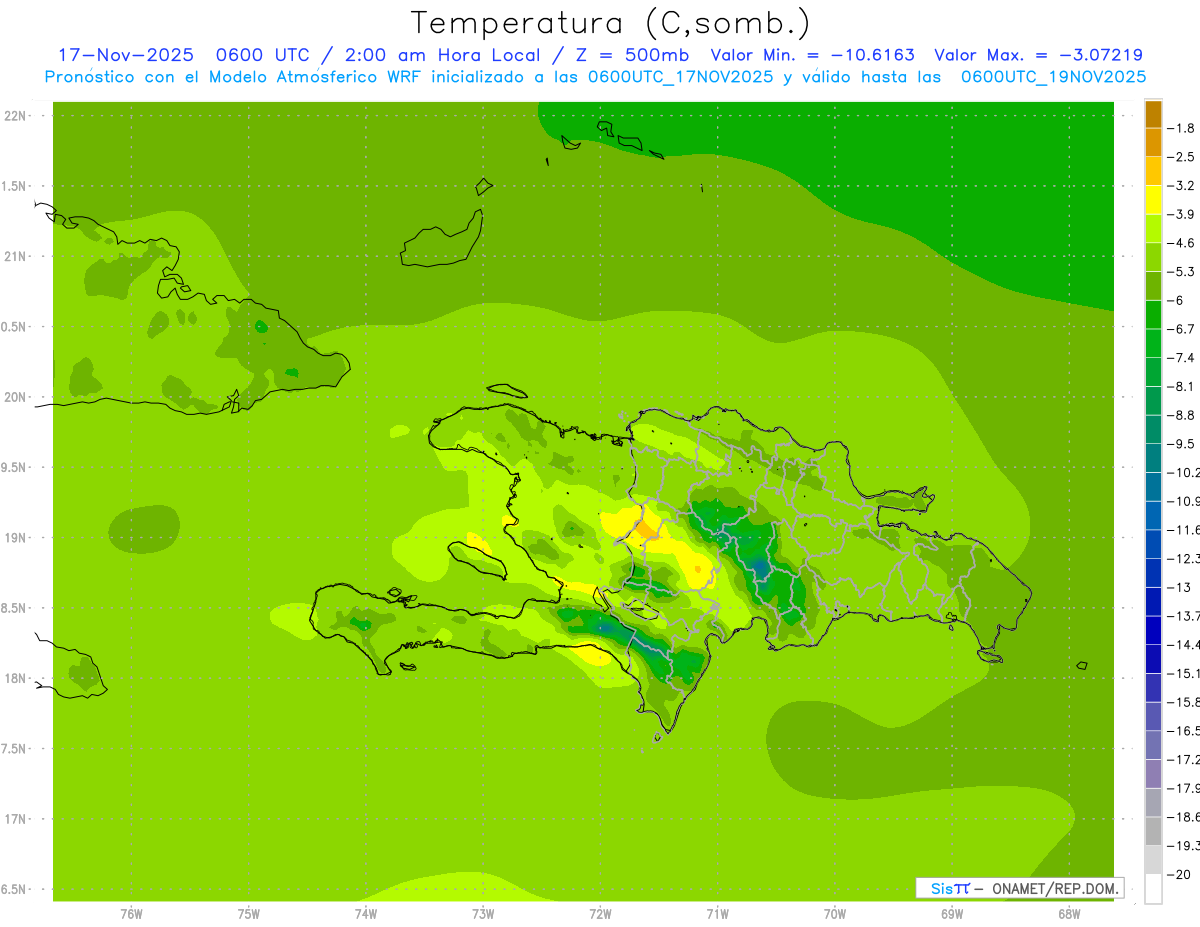Screen dimensions: 1200x927
Task: Click the '20N' latitude axis label
Action: pyautogui.click(x=16, y=397)
